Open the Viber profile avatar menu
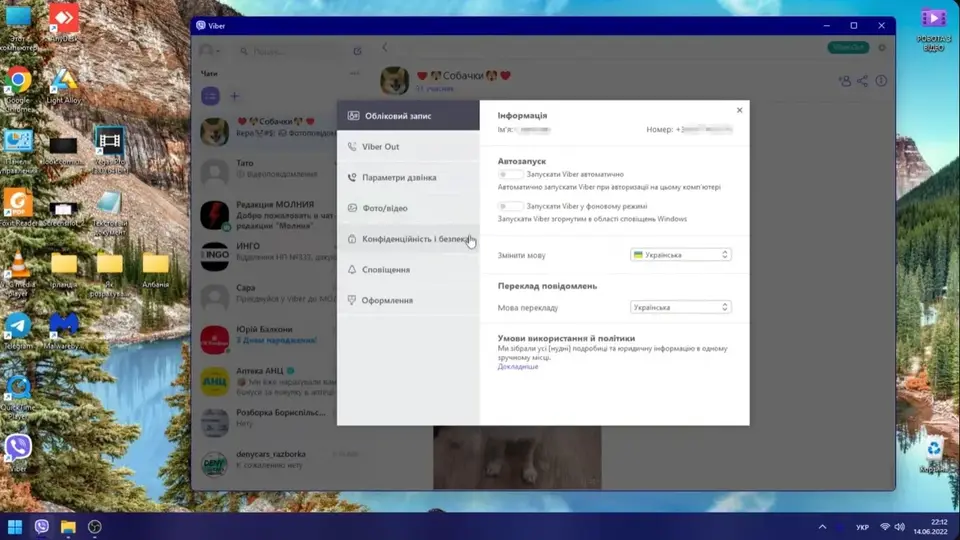The image size is (960, 540). (x=209, y=51)
